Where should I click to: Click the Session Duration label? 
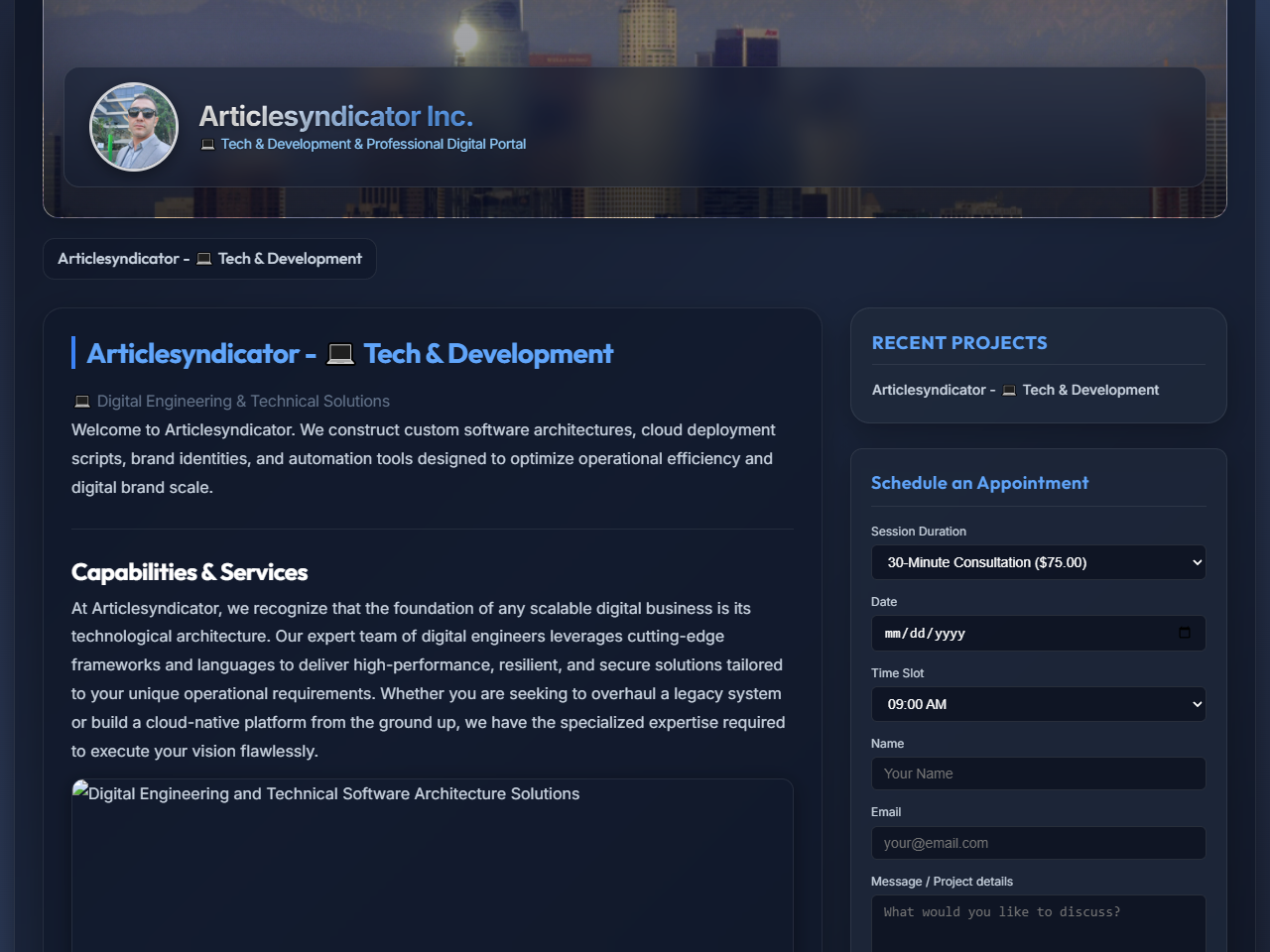coord(919,532)
